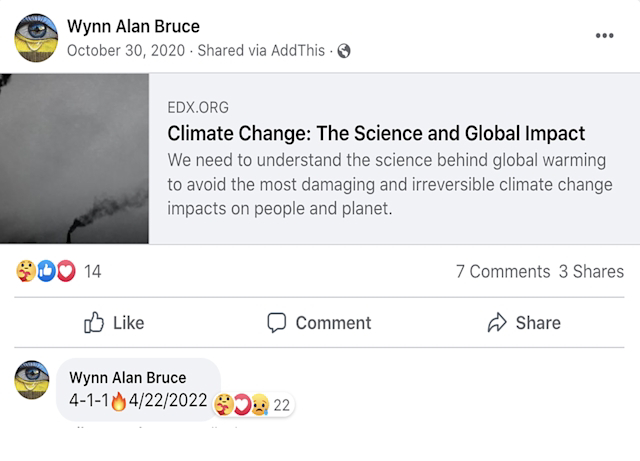Click the October 30, 2020 timestamp
The image size is (640, 461).
click(127, 51)
